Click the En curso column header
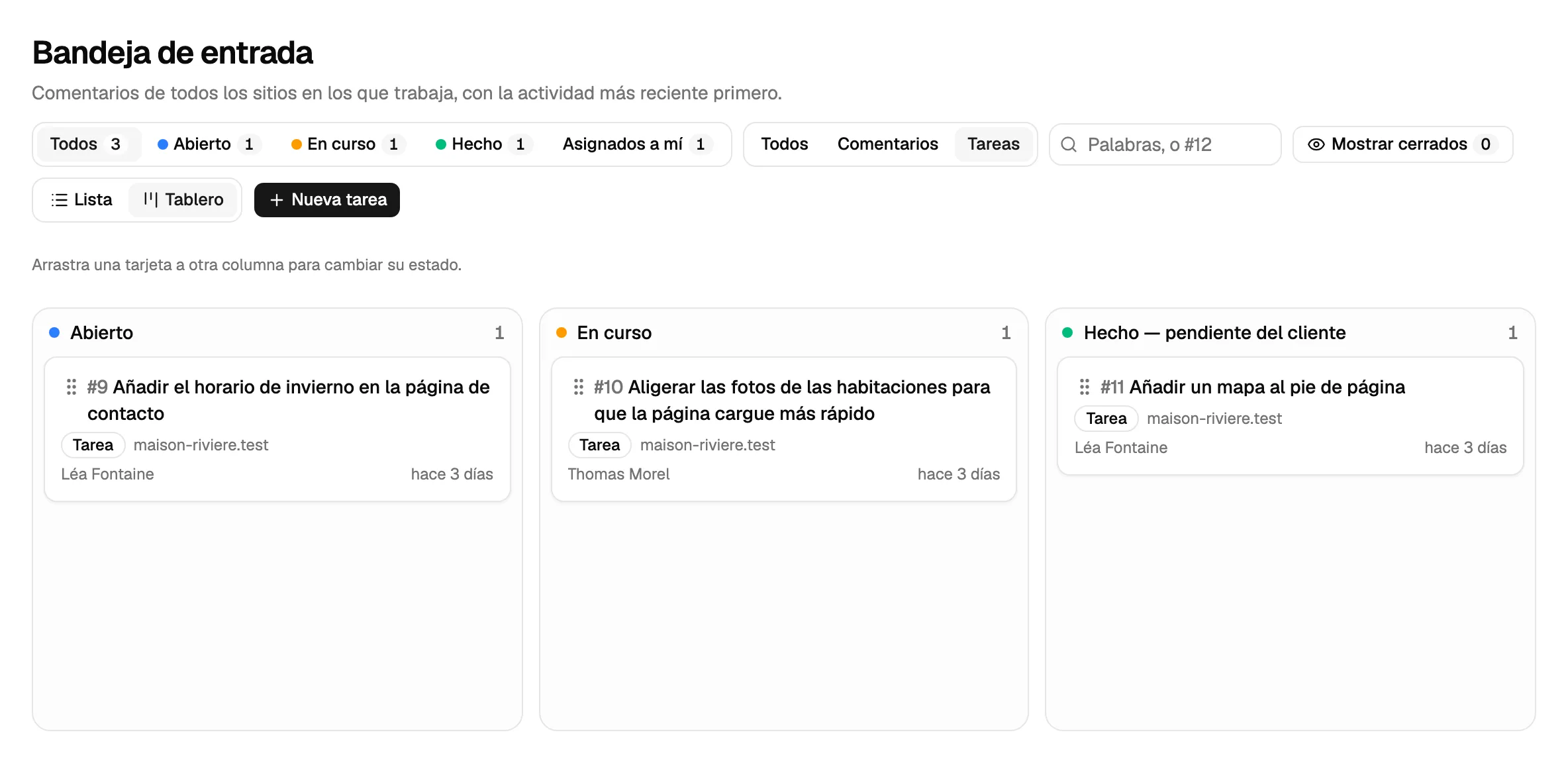The width and height of the screenshot is (1568, 763). pos(614,332)
